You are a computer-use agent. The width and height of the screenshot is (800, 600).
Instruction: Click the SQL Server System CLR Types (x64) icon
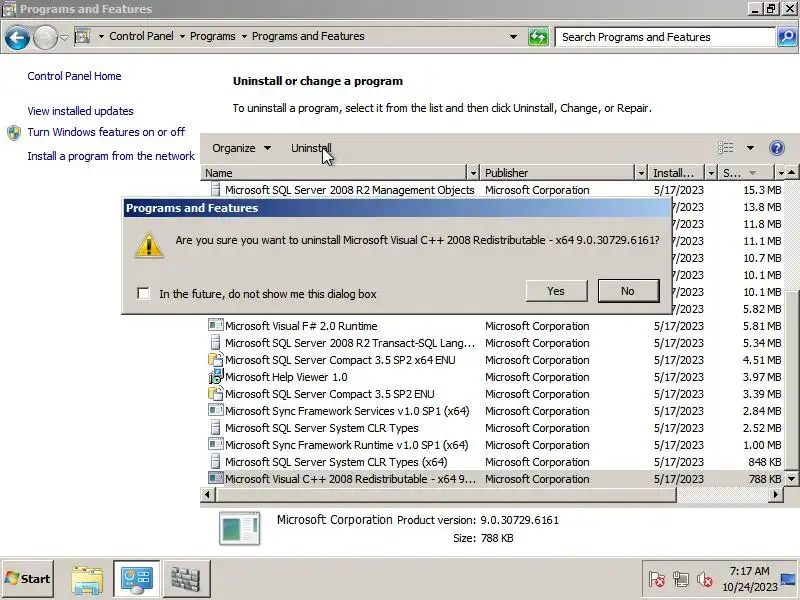215,462
